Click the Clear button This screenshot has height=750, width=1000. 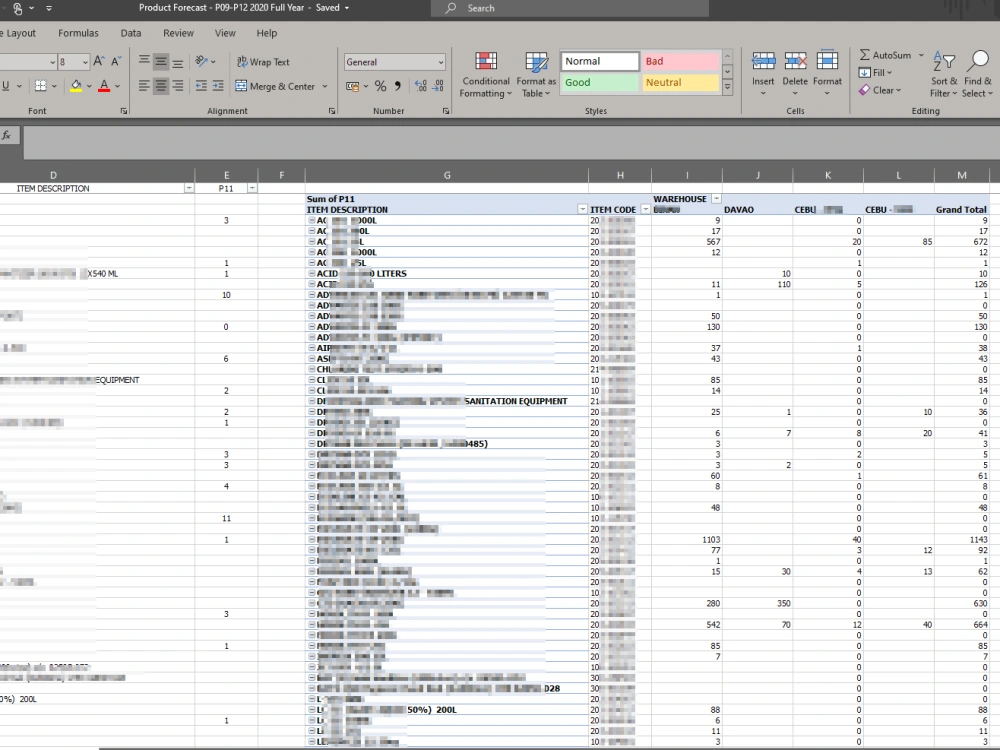click(880, 91)
